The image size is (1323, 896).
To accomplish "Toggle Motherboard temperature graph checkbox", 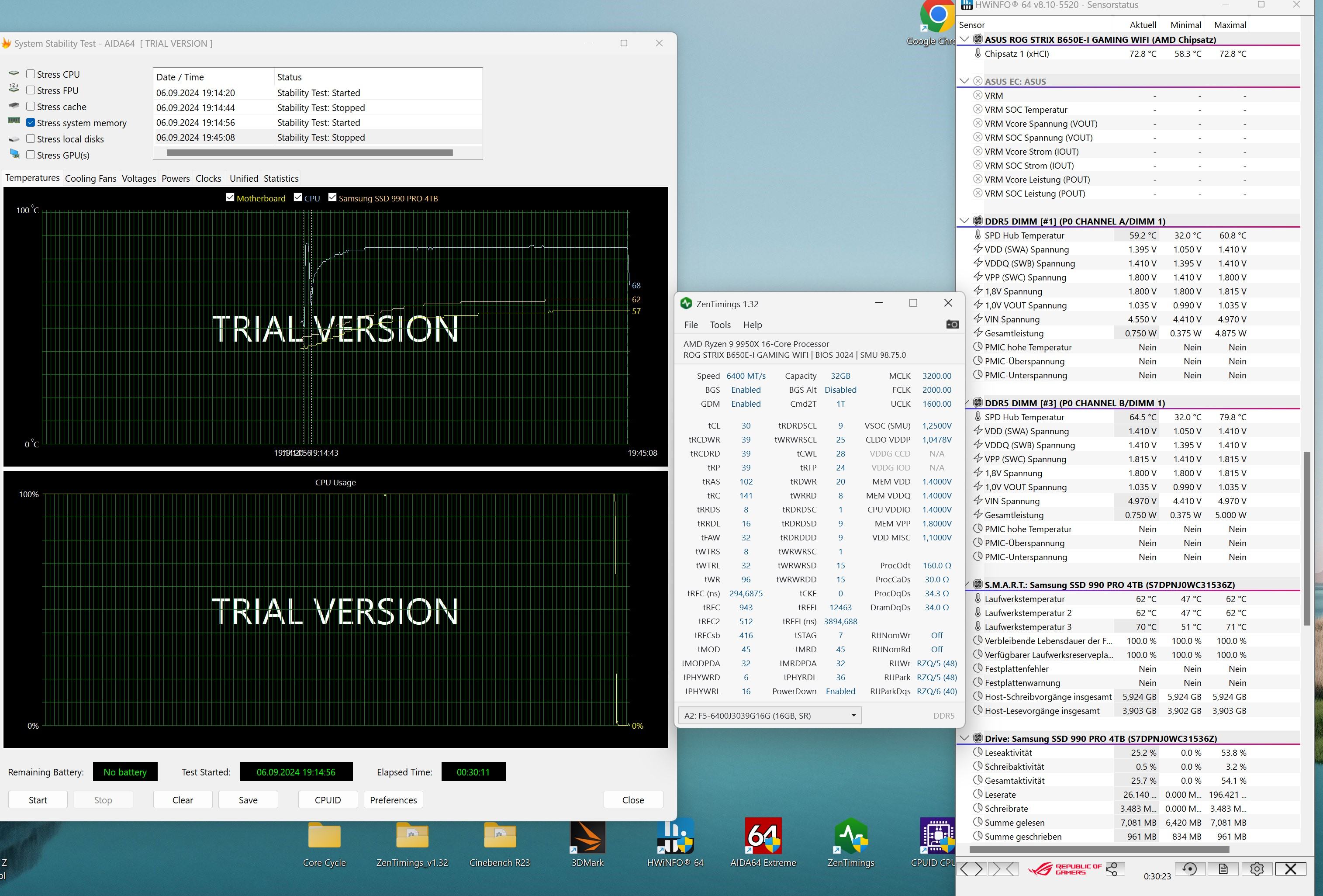I will (x=230, y=197).
